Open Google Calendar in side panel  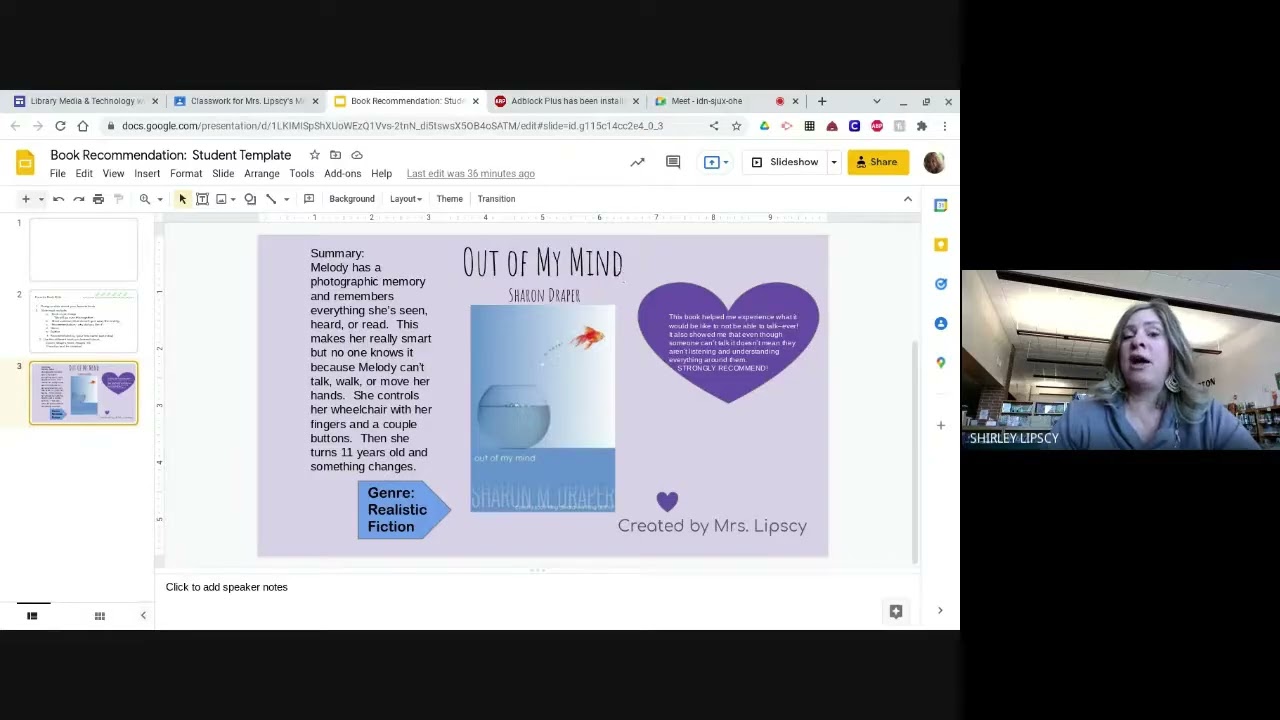941,205
